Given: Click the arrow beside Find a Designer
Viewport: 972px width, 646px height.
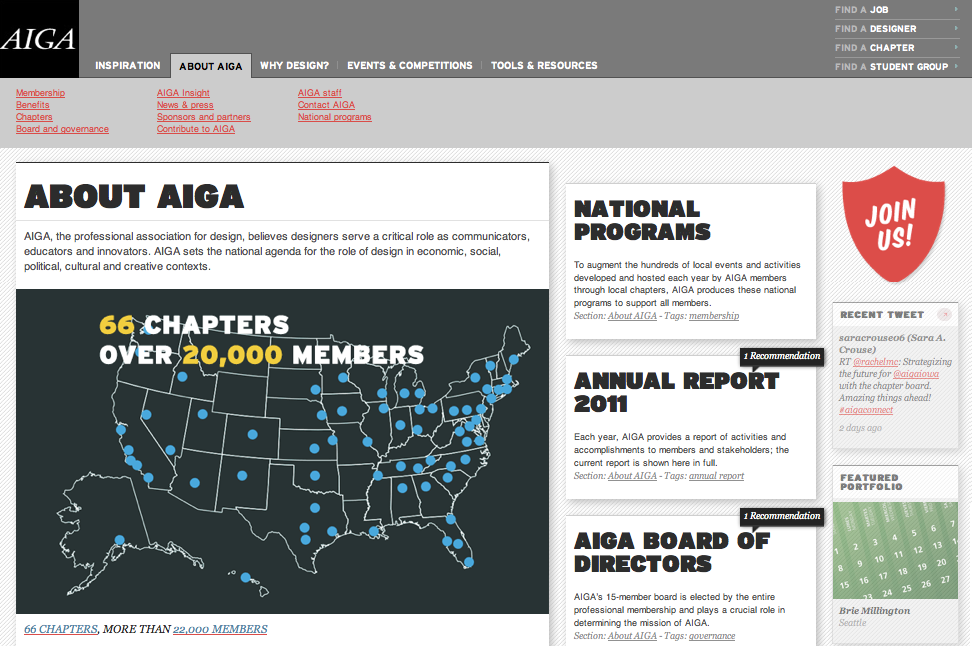Looking at the screenshot, I should tap(956, 29).
